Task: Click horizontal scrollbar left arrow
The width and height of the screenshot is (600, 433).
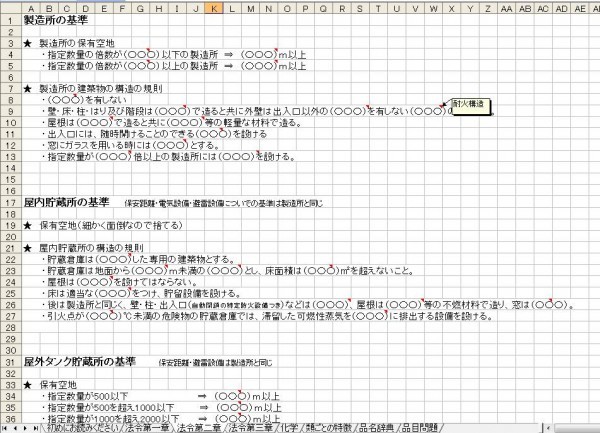Action: pyautogui.click(x=549, y=428)
